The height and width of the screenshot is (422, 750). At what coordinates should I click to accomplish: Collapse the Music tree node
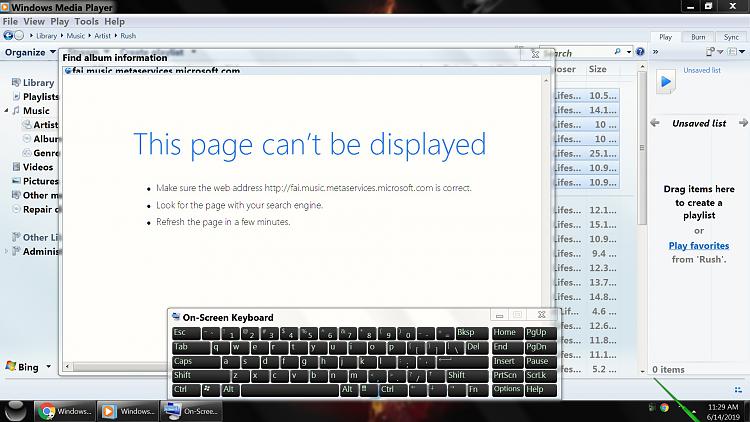[x=6, y=111]
